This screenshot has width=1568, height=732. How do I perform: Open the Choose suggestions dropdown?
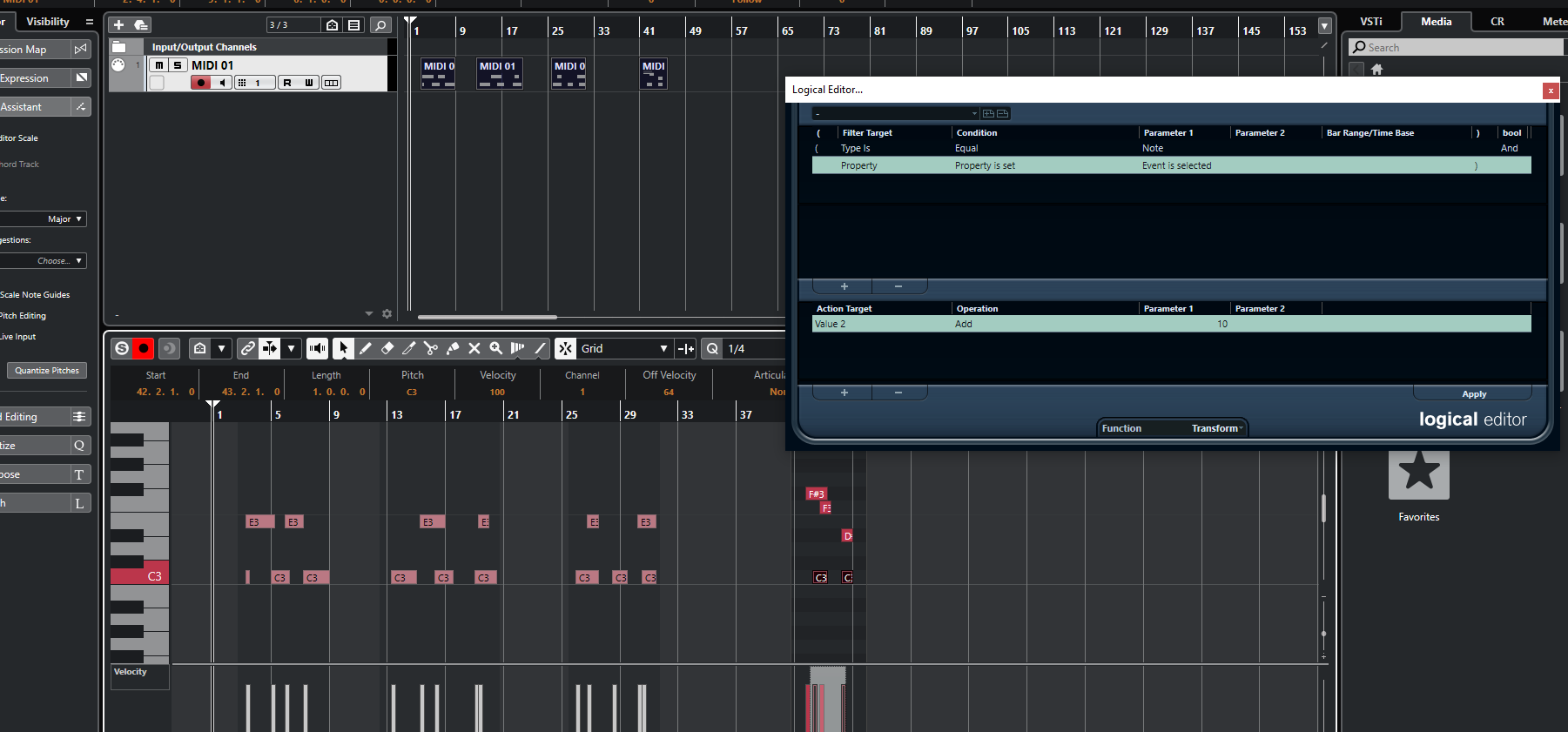pos(44,261)
